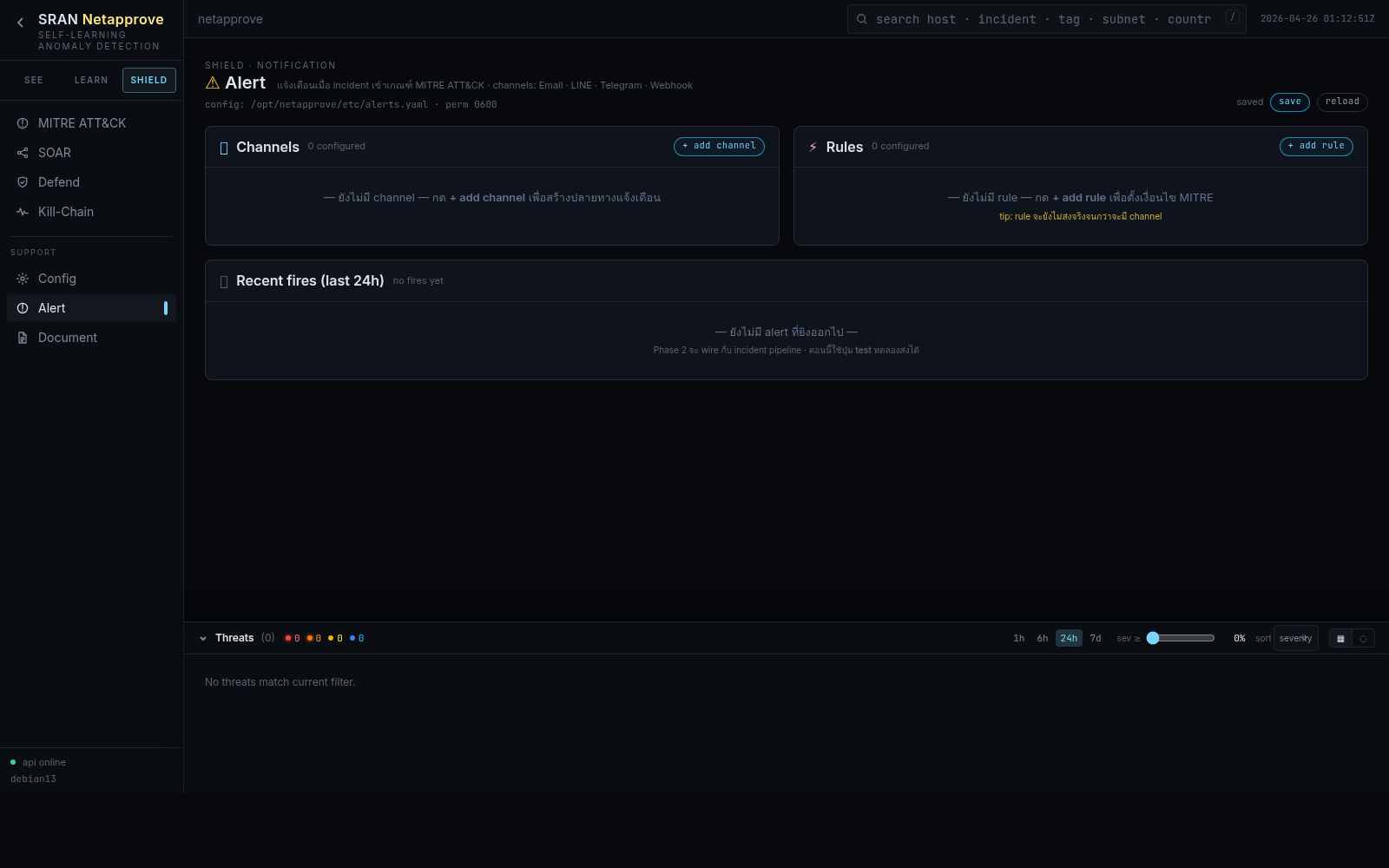Switch threats to circular graph view icon

coord(1363,639)
